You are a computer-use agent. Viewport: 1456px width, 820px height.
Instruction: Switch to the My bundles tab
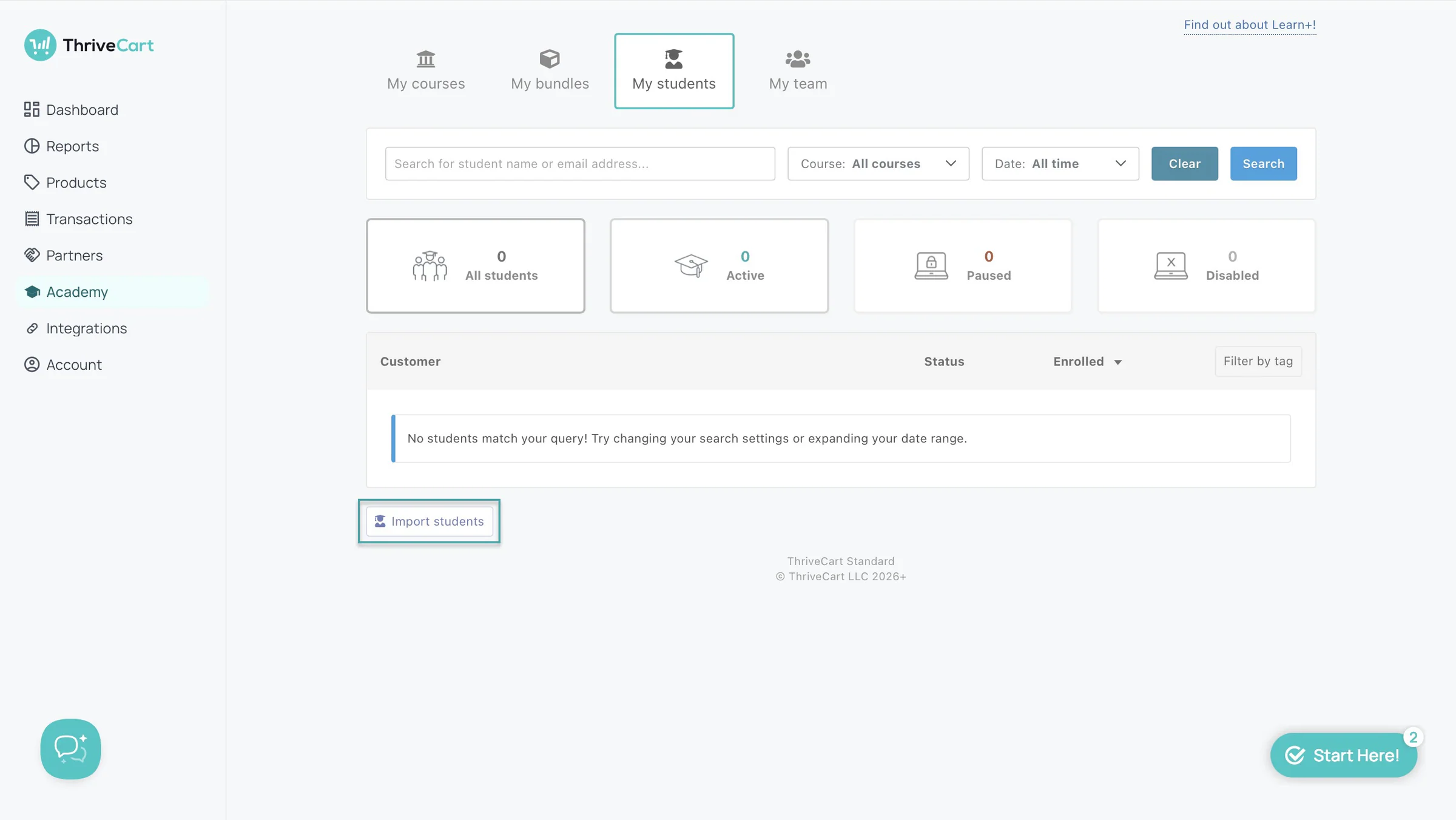coord(550,71)
